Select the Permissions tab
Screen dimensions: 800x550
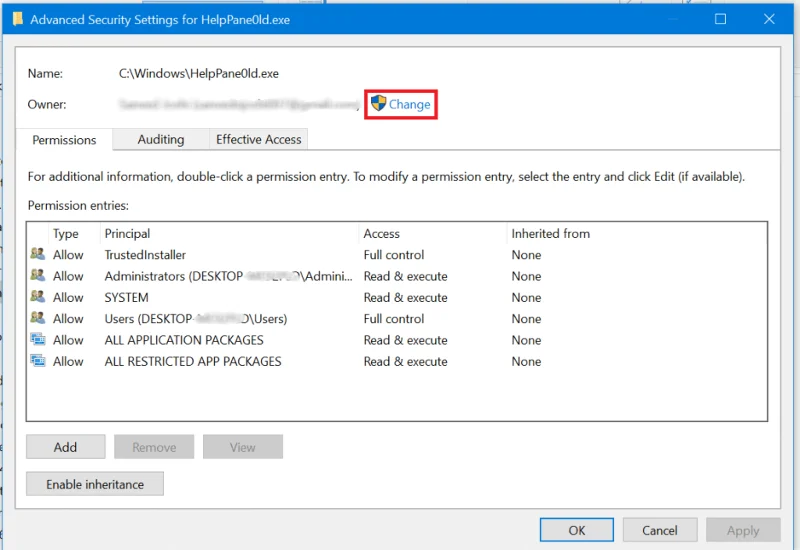(64, 140)
